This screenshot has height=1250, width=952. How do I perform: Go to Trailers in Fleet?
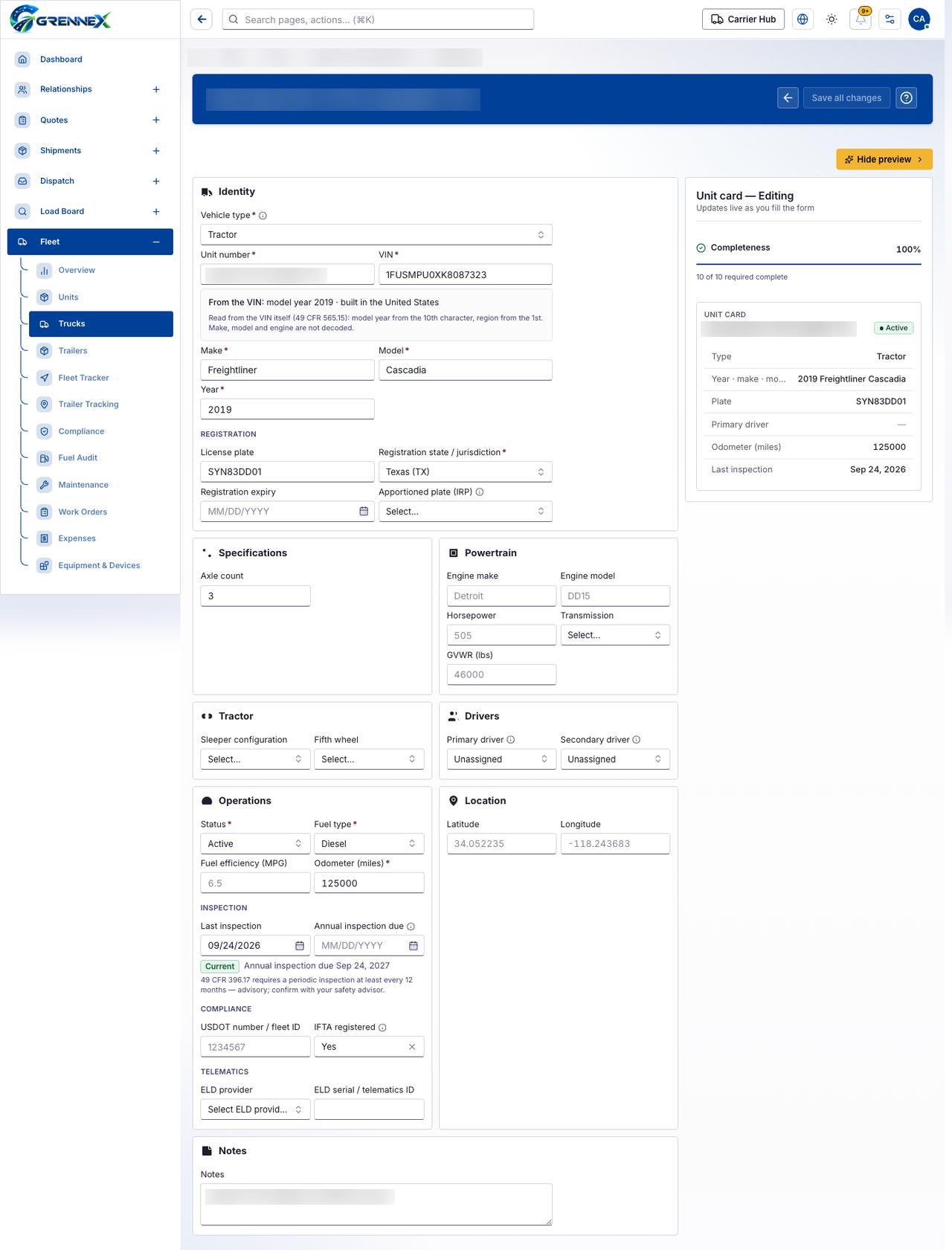click(x=101, y=351)
